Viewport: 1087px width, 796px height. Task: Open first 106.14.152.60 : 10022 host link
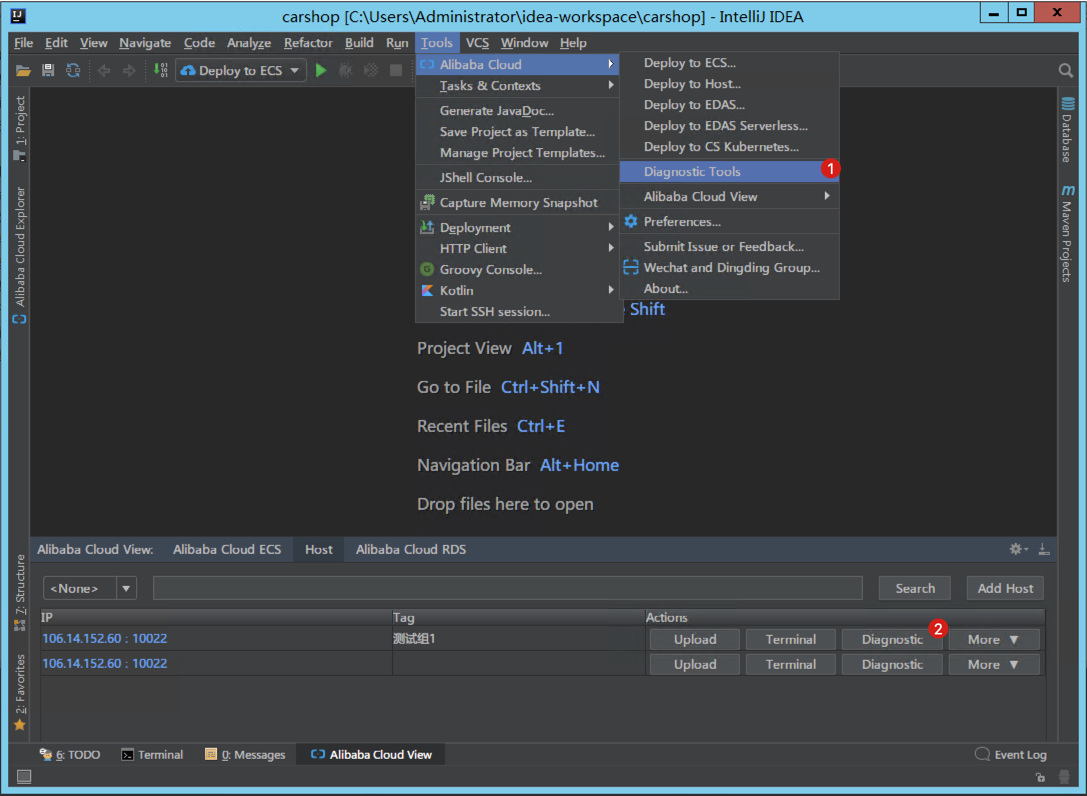(x=105, y=639)
